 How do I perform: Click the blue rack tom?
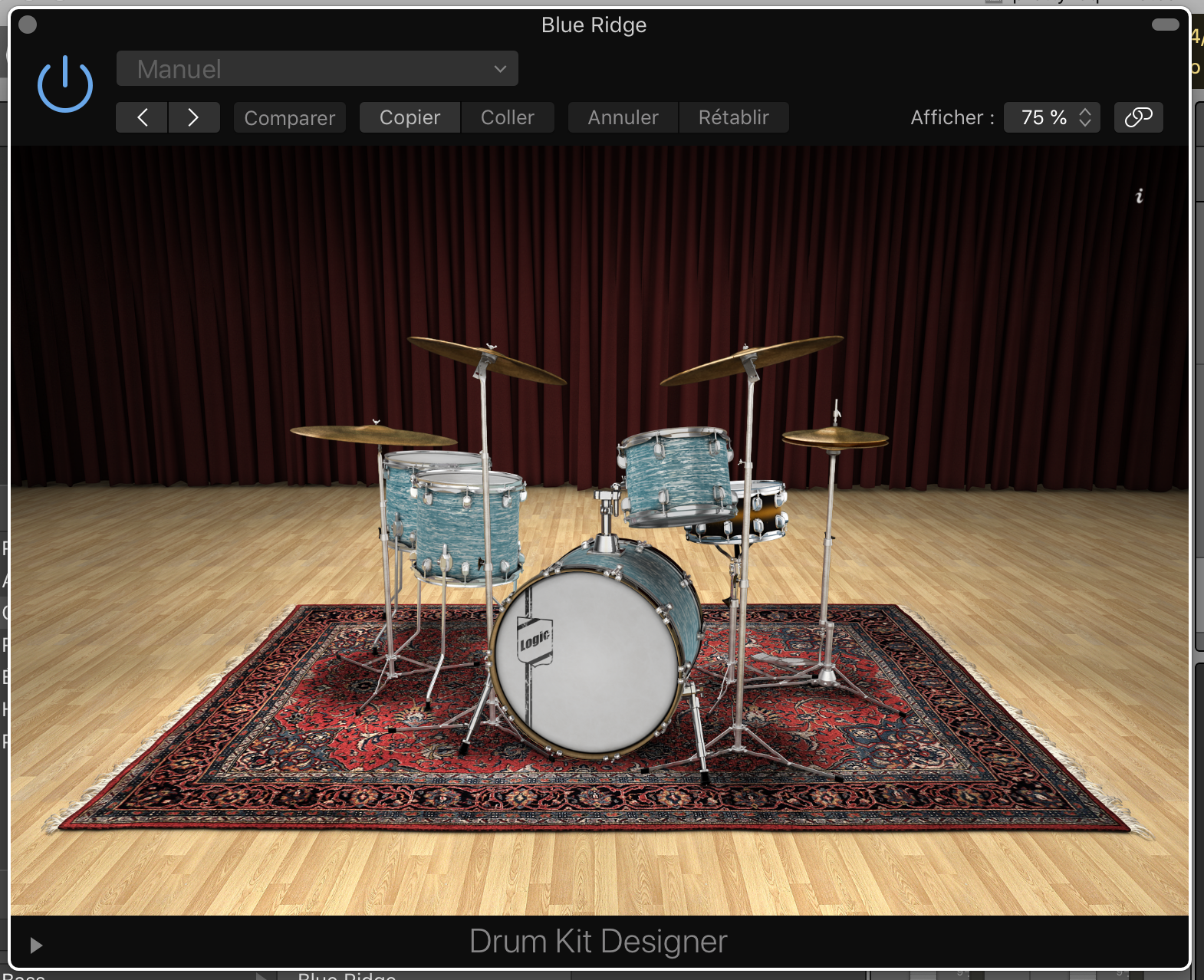(676, 475)
